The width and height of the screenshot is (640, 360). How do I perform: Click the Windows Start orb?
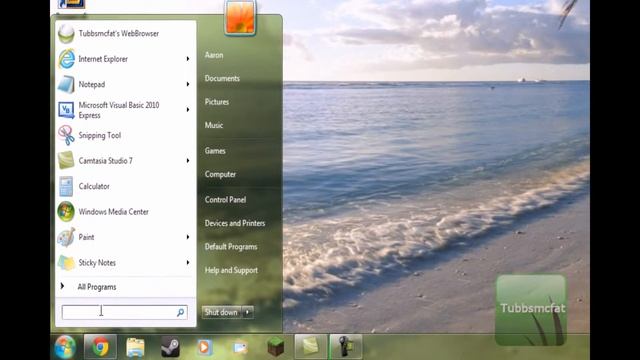coord(65,347)
